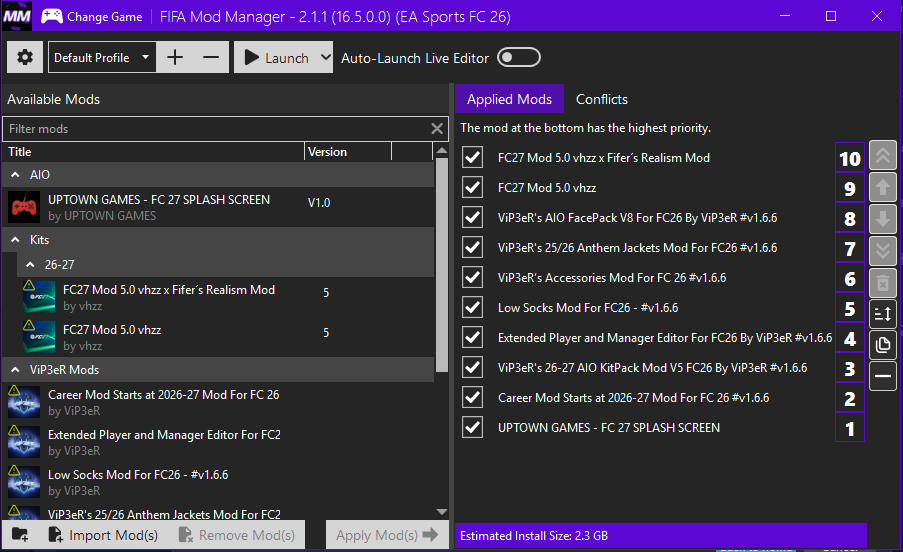Clear the mod filter with the X icon

tap(437, 128)
